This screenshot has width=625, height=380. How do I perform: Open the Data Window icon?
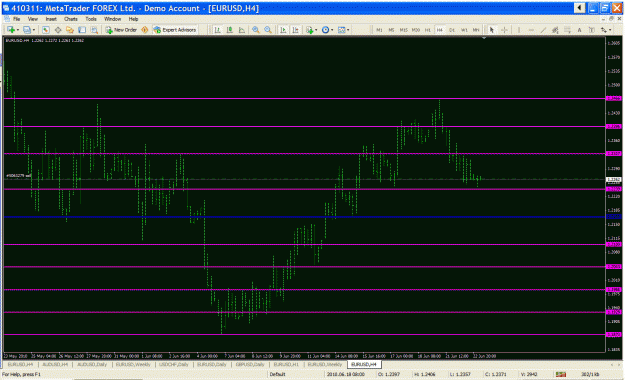(x=58, y=30)
